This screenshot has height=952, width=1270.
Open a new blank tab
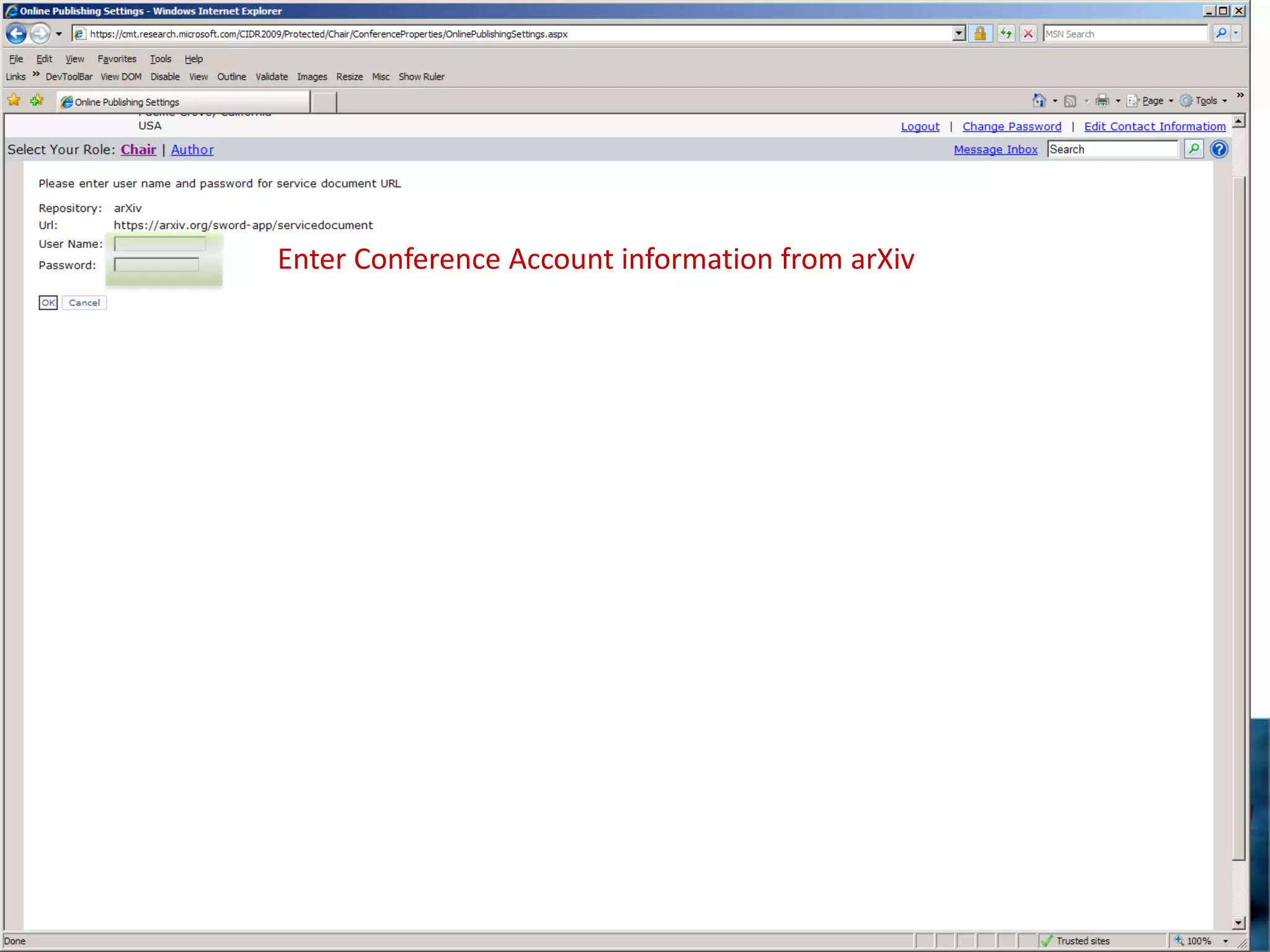[x=324, y=102]
